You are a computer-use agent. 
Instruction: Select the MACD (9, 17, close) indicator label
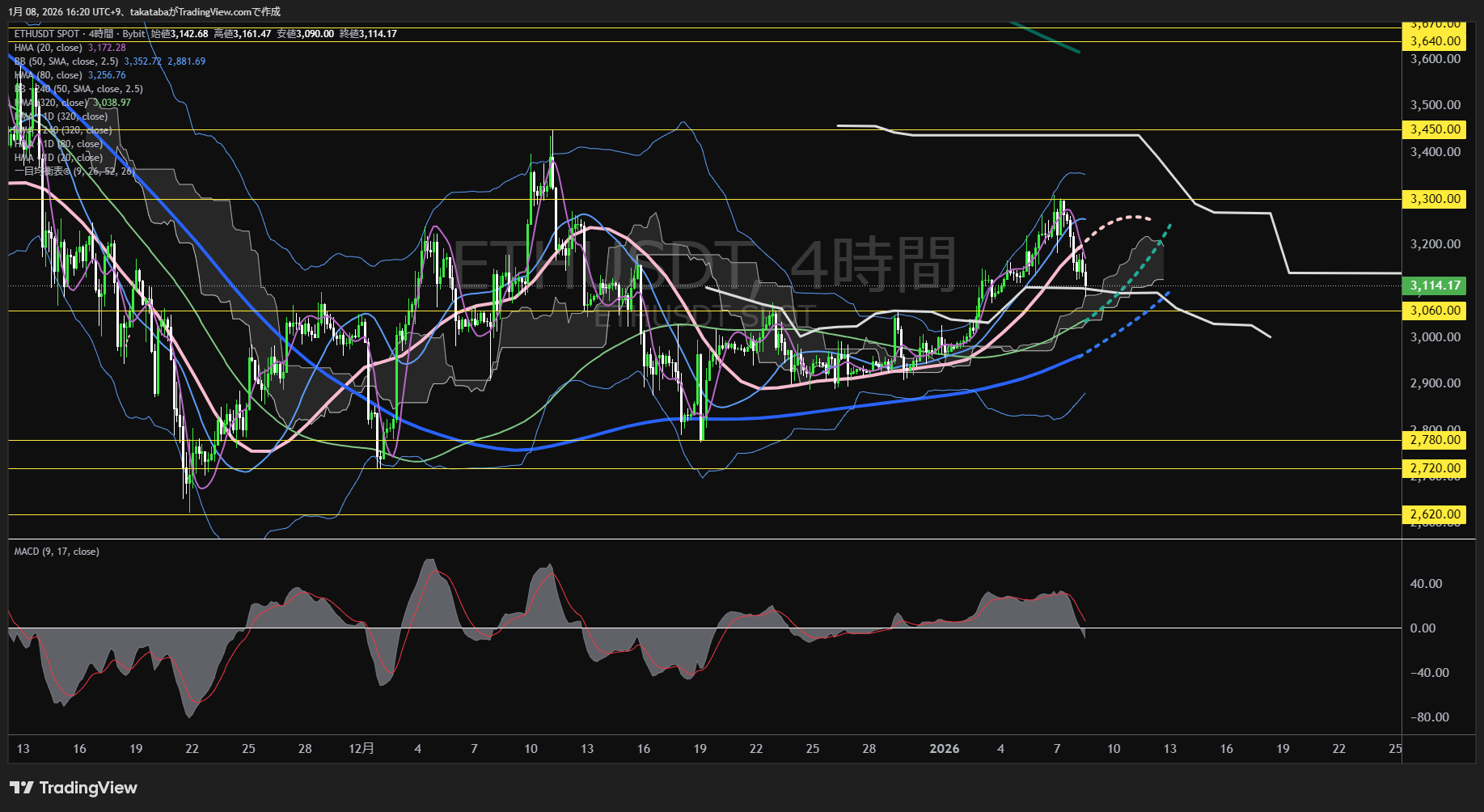click(57, 552)
